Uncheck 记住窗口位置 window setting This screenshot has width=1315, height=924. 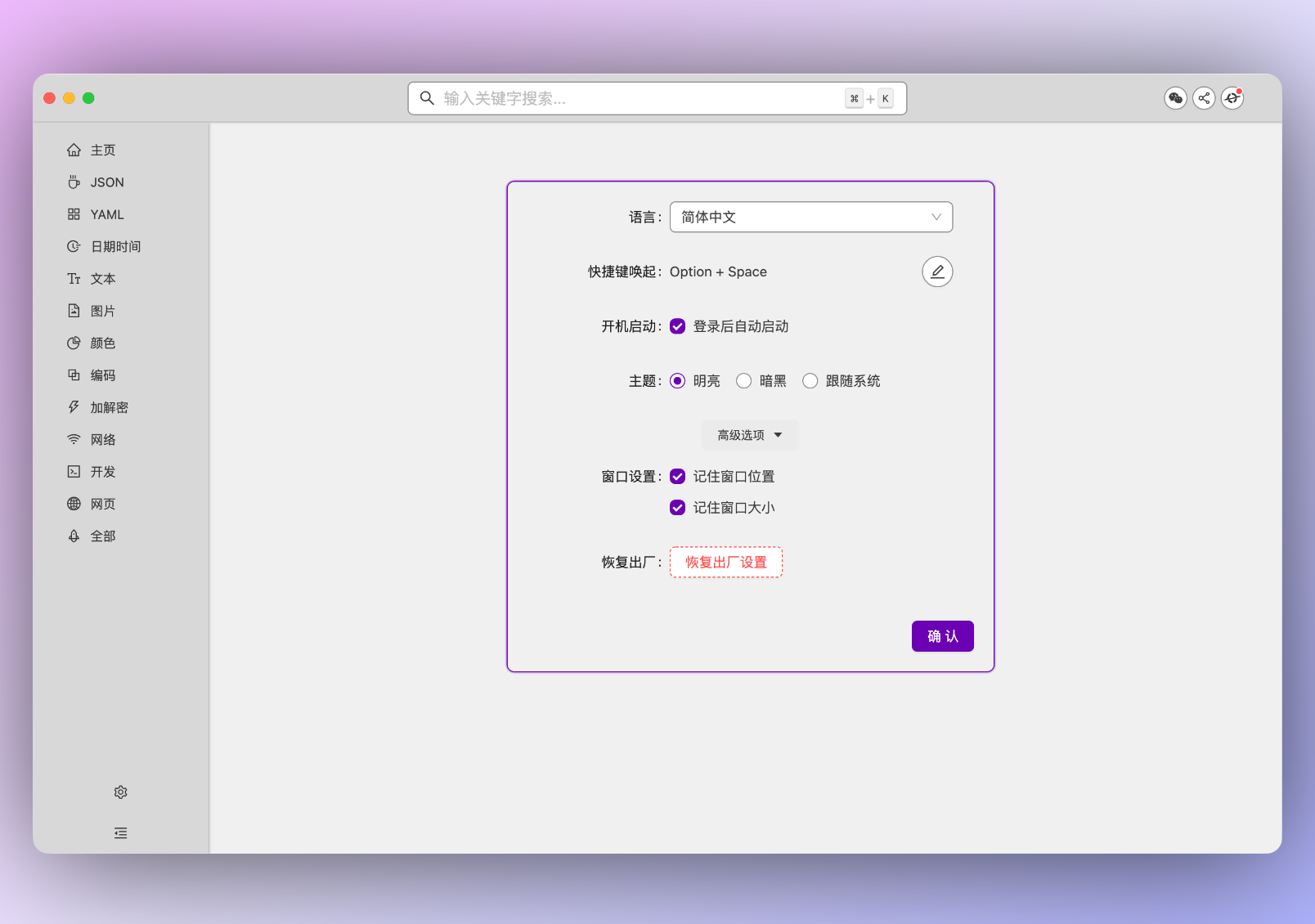click(677, 476)
